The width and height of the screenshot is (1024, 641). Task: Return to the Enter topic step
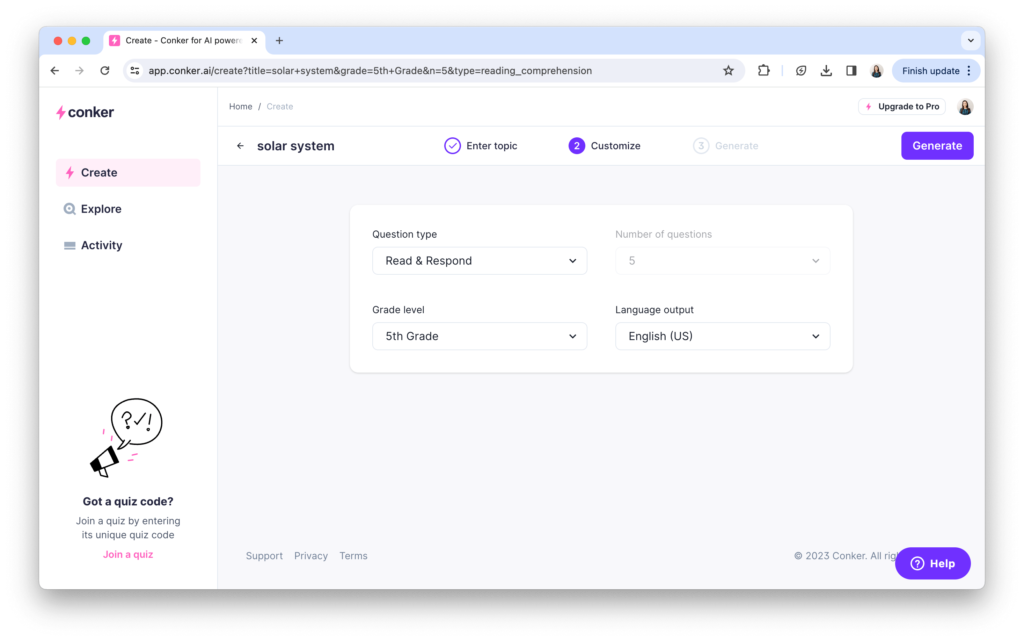(x=481, y=146)
